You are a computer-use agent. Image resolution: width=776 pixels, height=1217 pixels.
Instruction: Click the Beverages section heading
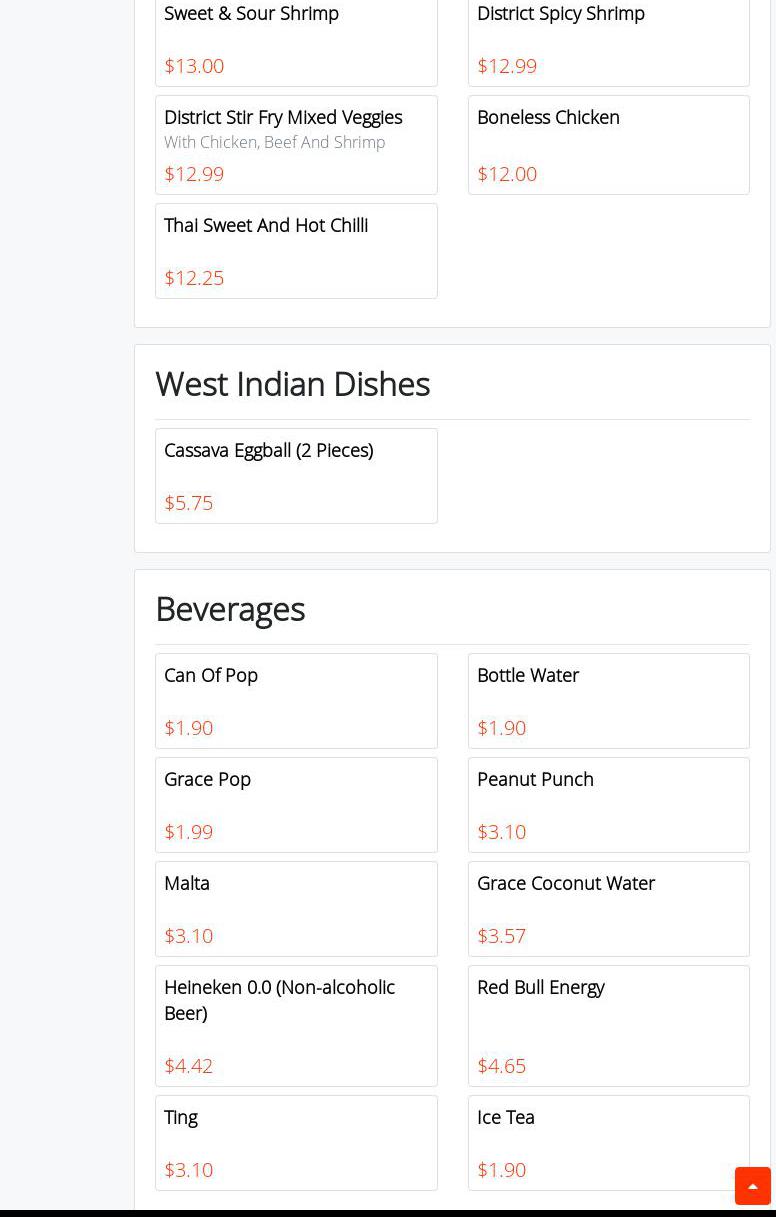(x=230, y=609)
